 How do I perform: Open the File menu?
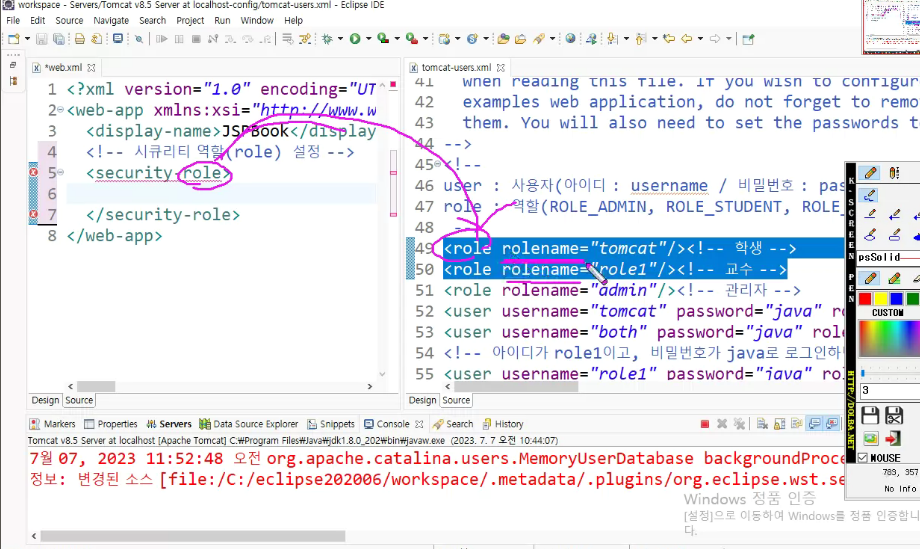point(13,21)
